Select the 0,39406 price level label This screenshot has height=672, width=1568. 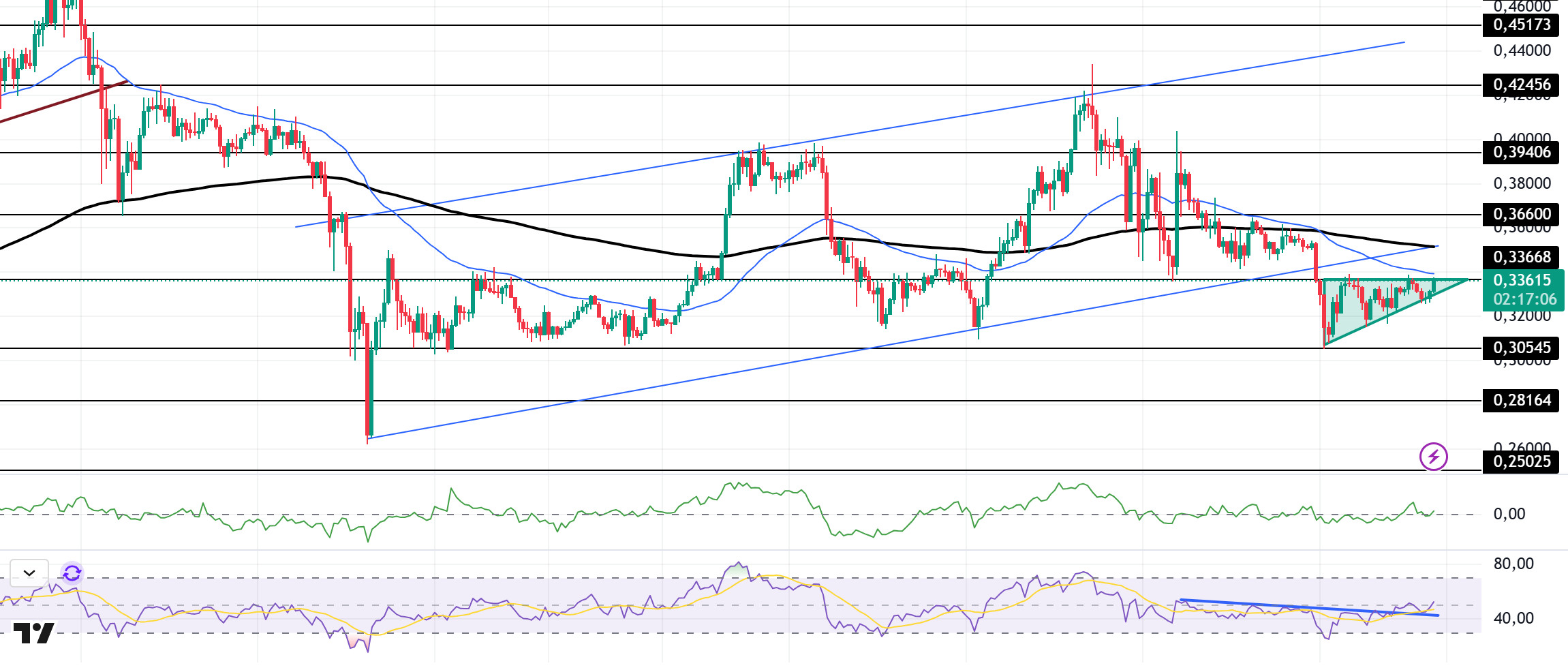tap(1521, 153)
